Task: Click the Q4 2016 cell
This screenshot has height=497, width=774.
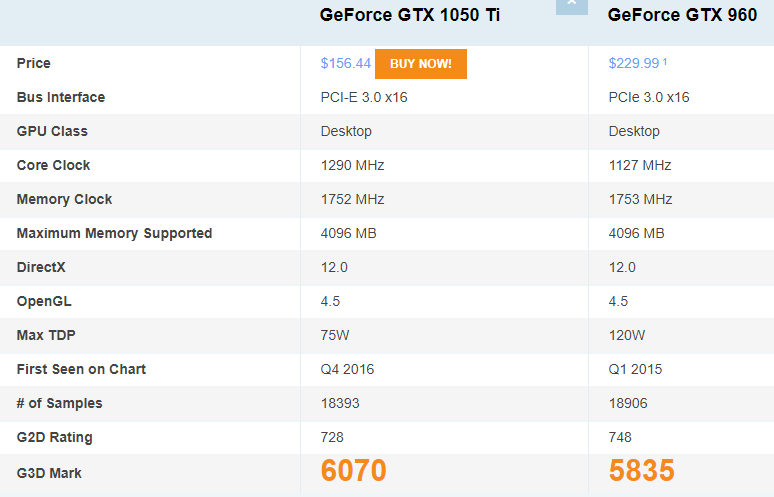Action: 347,369
